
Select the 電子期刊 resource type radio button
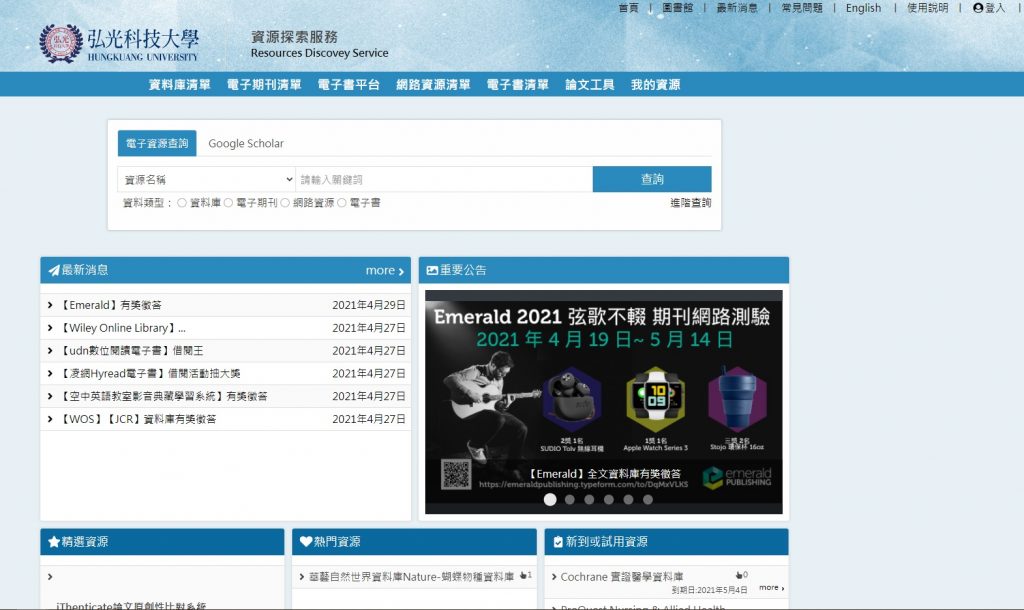[228, 203]
